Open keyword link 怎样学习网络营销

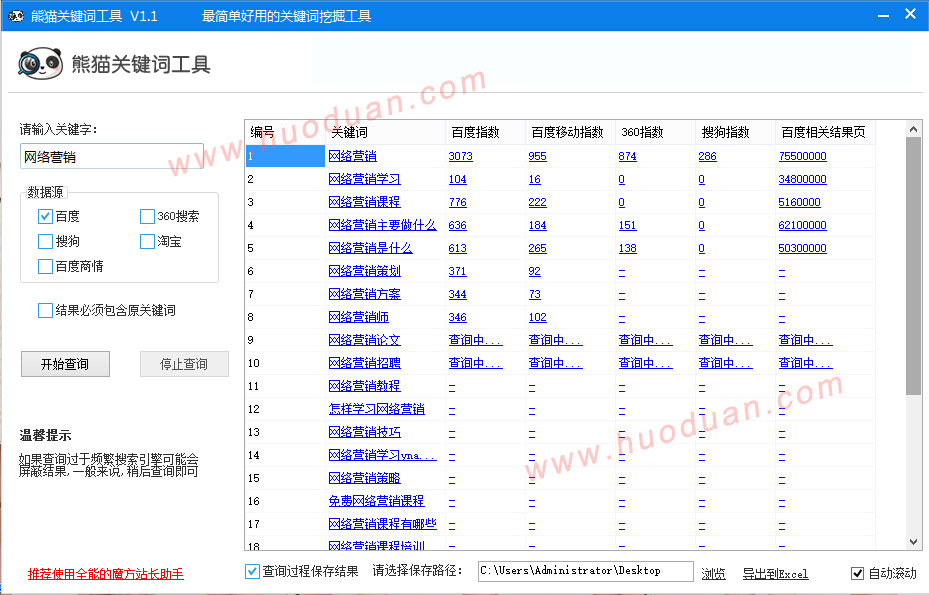(376, 410)
